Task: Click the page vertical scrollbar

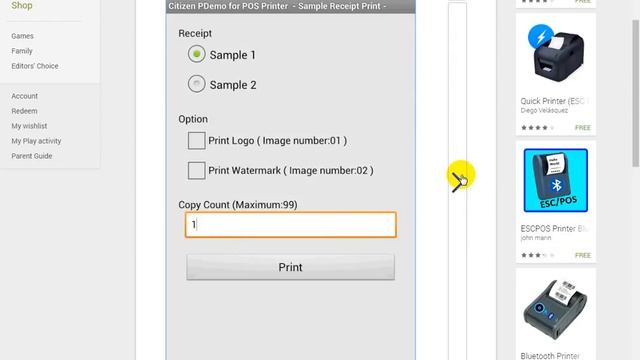Action: click(636, 93)
